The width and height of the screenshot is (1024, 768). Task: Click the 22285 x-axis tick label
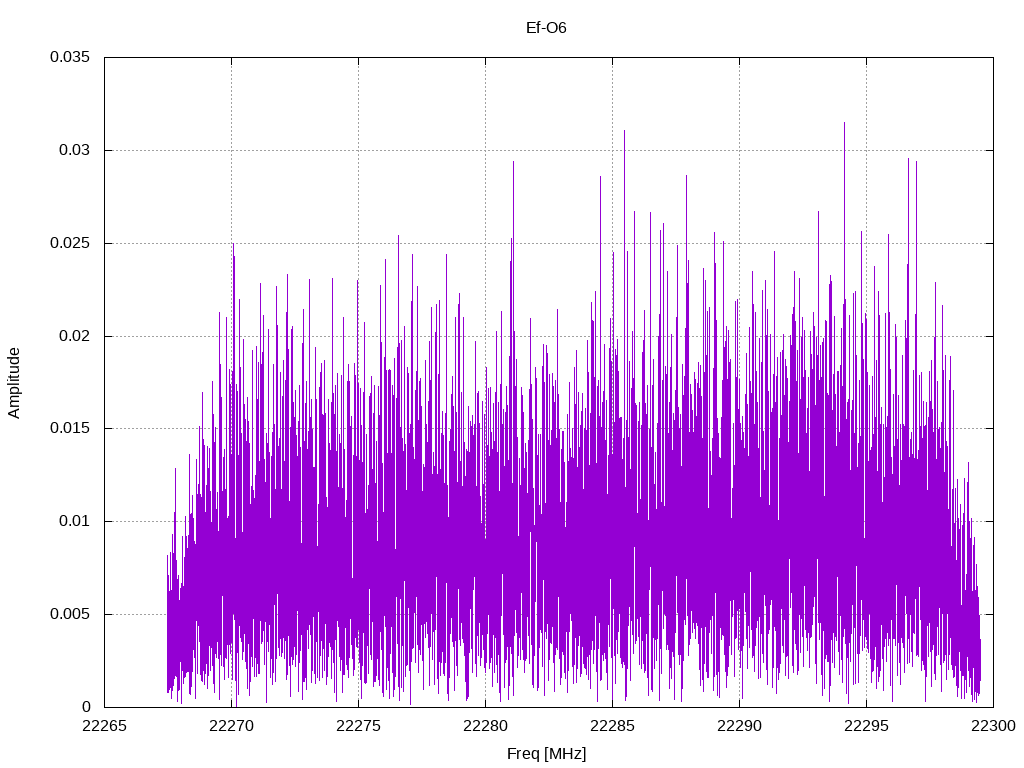point(613,726)
